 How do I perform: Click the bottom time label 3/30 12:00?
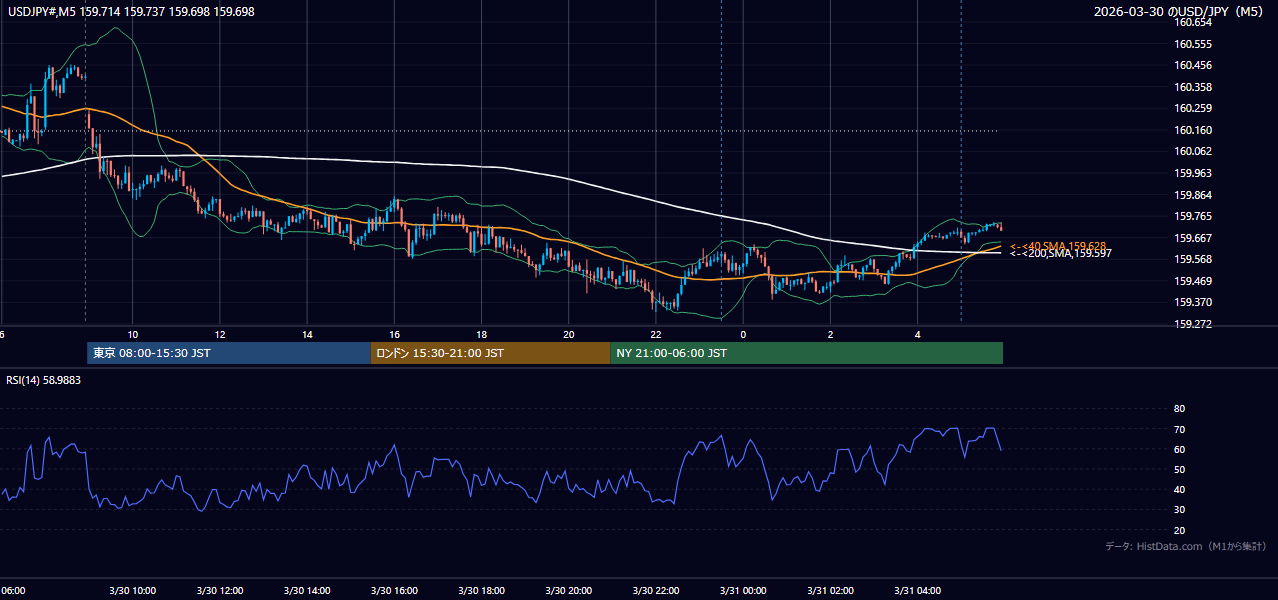219,590
